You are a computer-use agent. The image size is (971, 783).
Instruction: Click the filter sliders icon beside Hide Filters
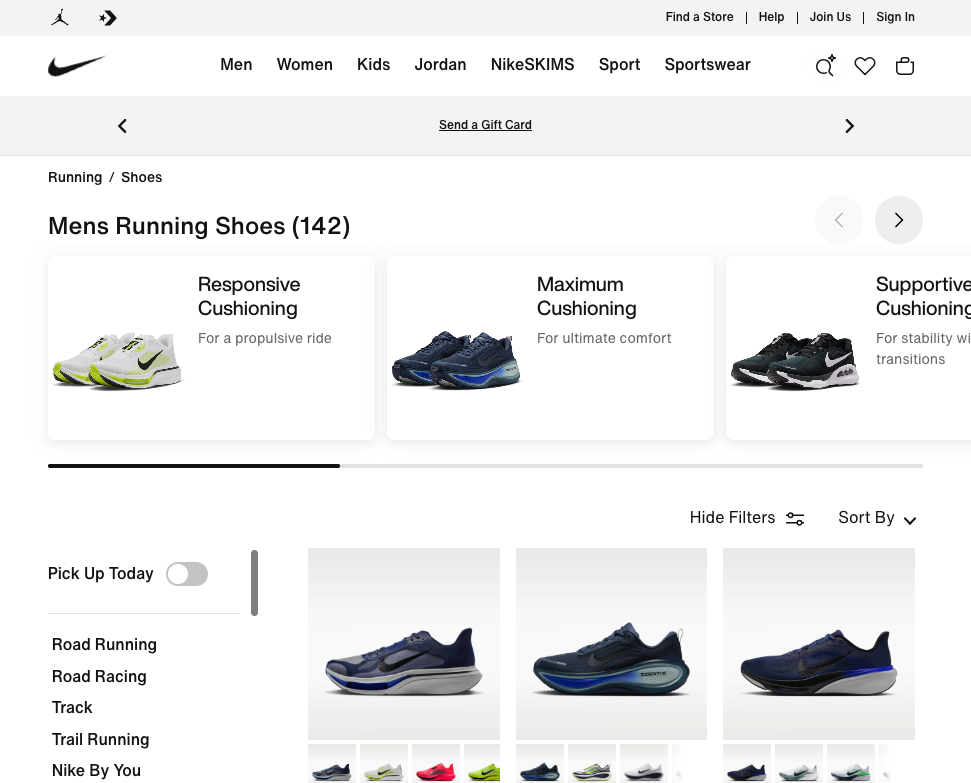click(795, 518)
